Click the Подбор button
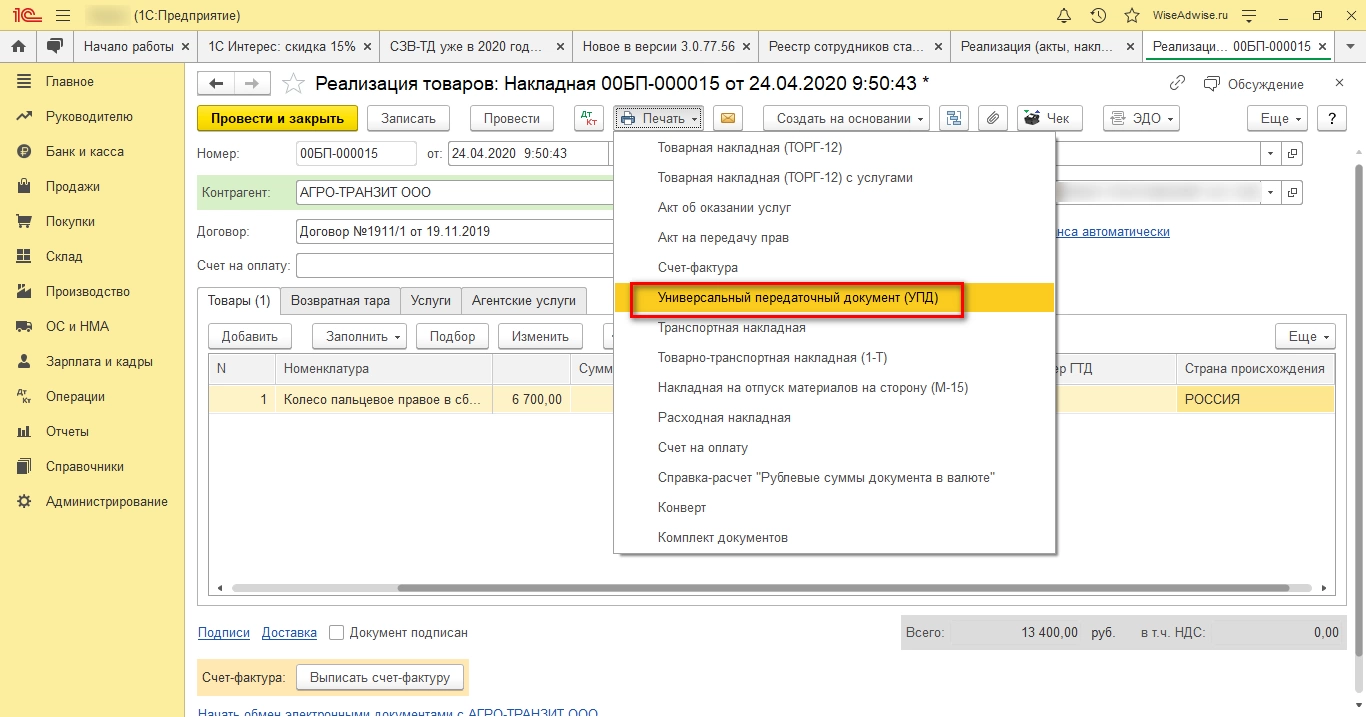Image resolution: width=1366 pixels, height=717 pixels. tap(453, 336)
